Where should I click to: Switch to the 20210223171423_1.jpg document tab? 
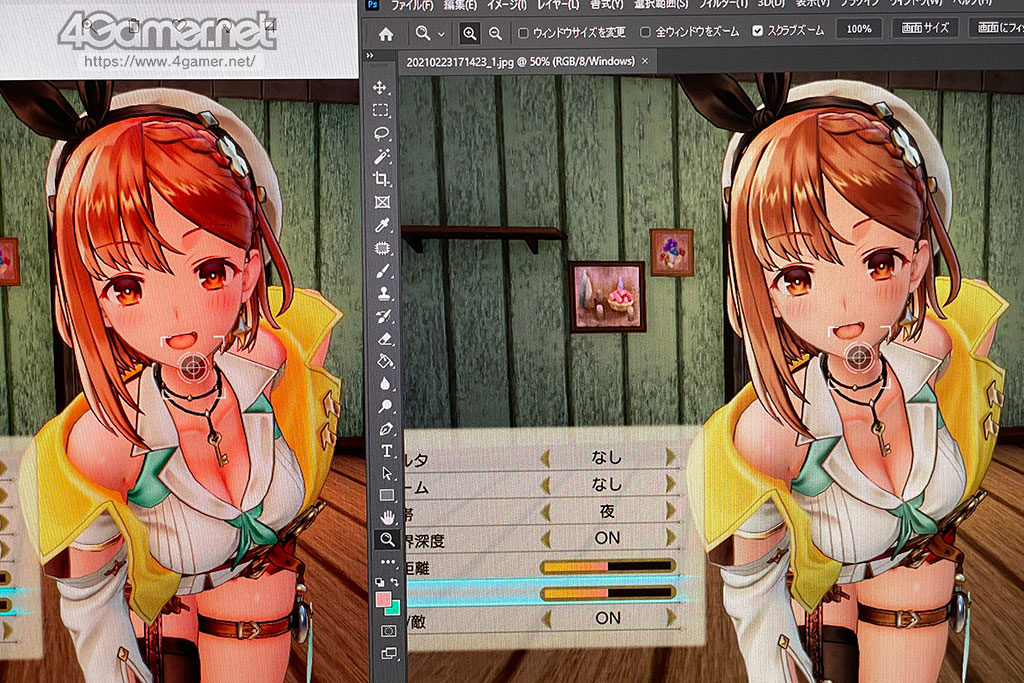pos(520,62)
